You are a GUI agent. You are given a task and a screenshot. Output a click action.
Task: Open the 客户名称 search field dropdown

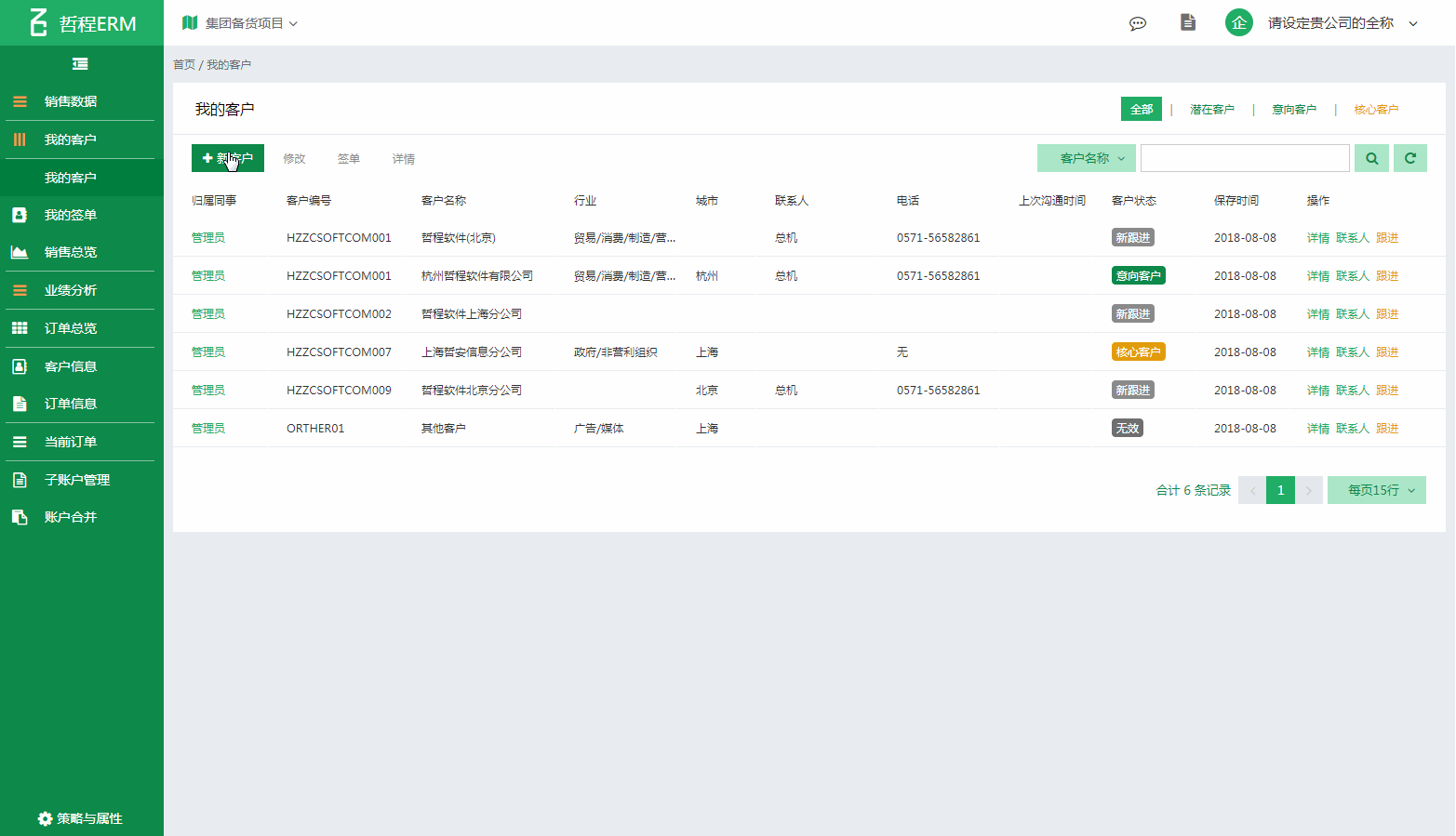coord(1086,158)
